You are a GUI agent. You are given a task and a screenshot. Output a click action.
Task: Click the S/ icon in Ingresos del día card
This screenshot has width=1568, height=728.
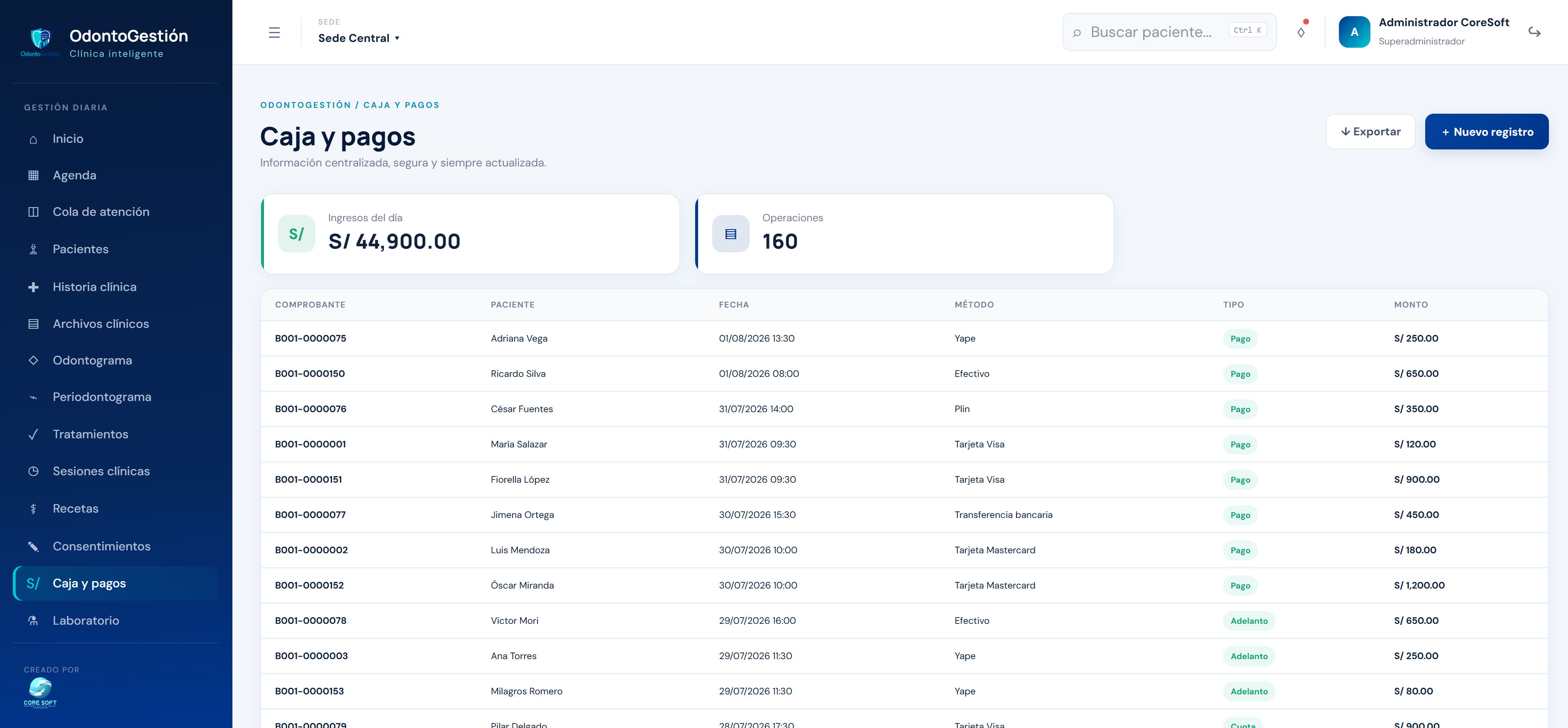tap(296, 234)
